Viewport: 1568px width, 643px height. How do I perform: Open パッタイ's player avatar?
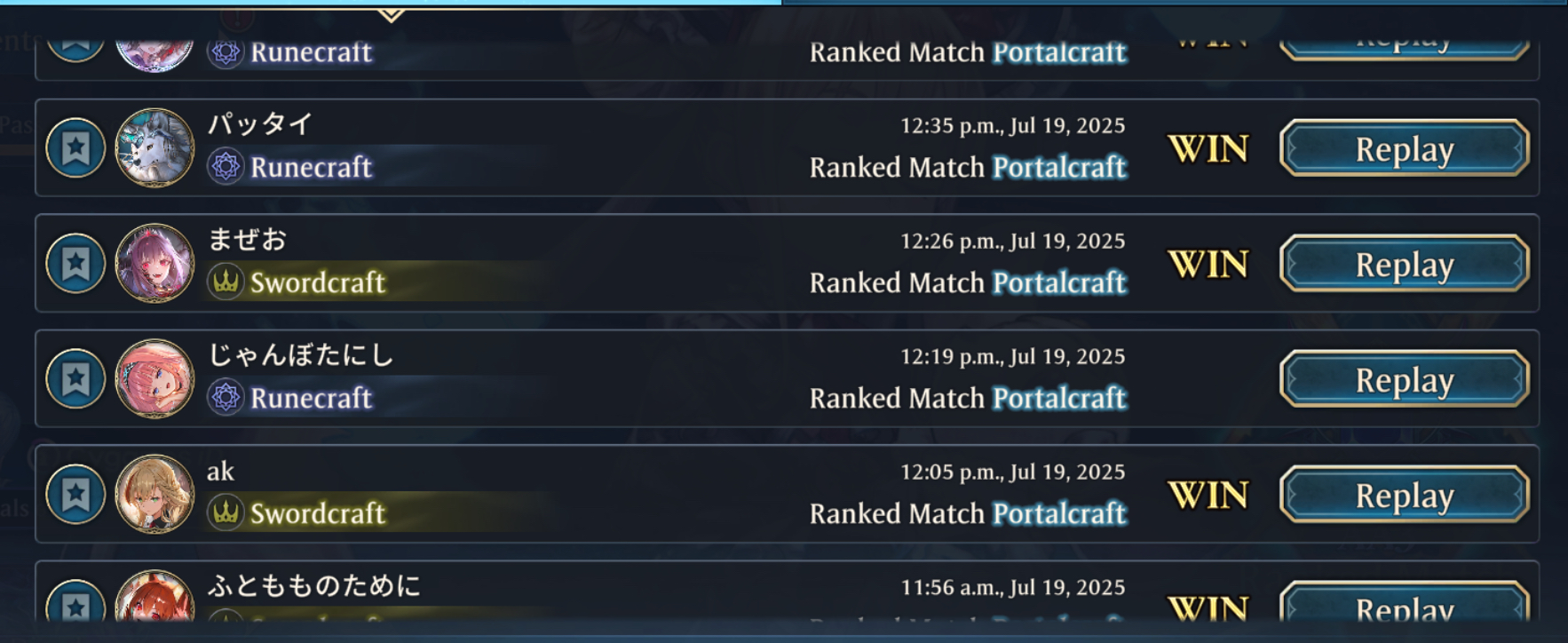tap(154, 147)
